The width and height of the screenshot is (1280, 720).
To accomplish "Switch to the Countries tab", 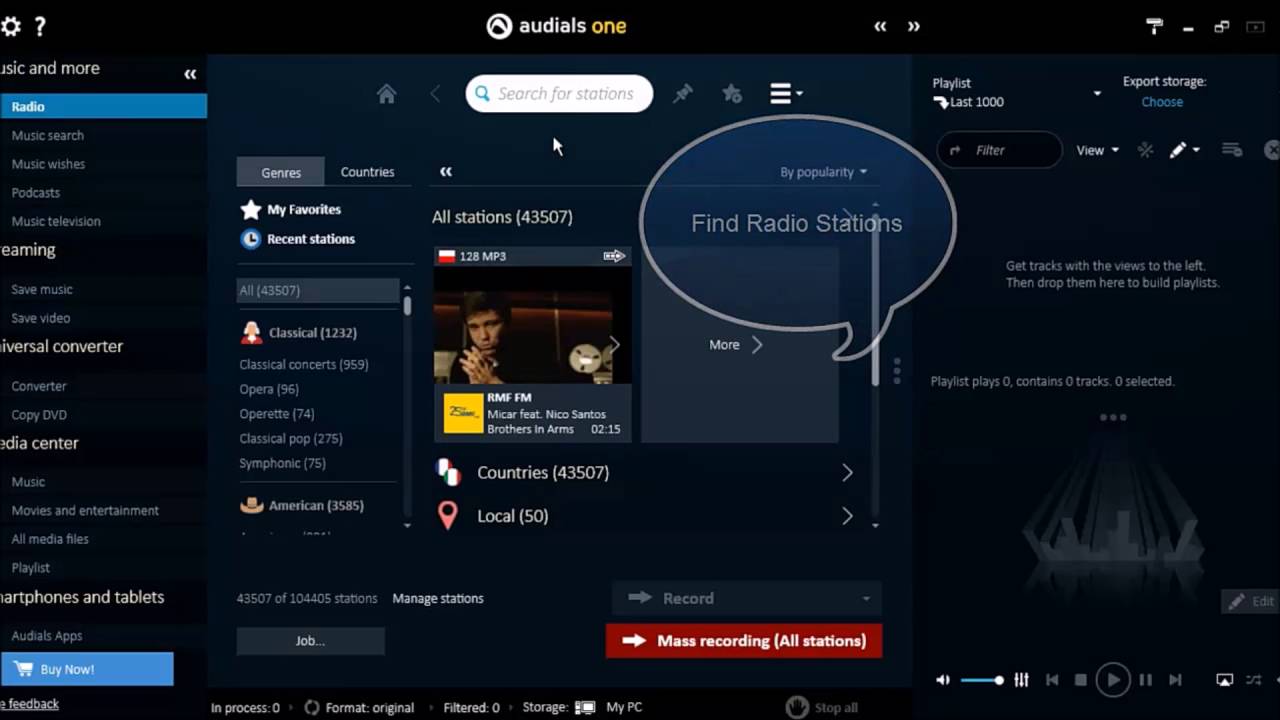I will pos(367,172).
